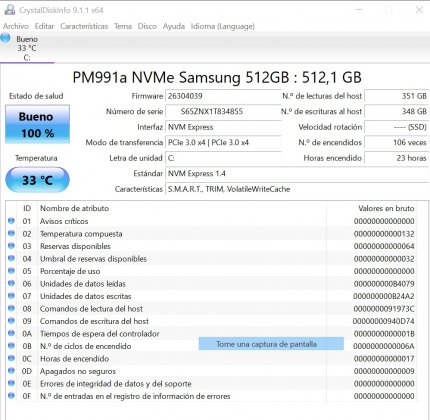Screen dimensions: 430x420
Task: Click the status dot for Comandos de lectura del host
Action: 11,308
